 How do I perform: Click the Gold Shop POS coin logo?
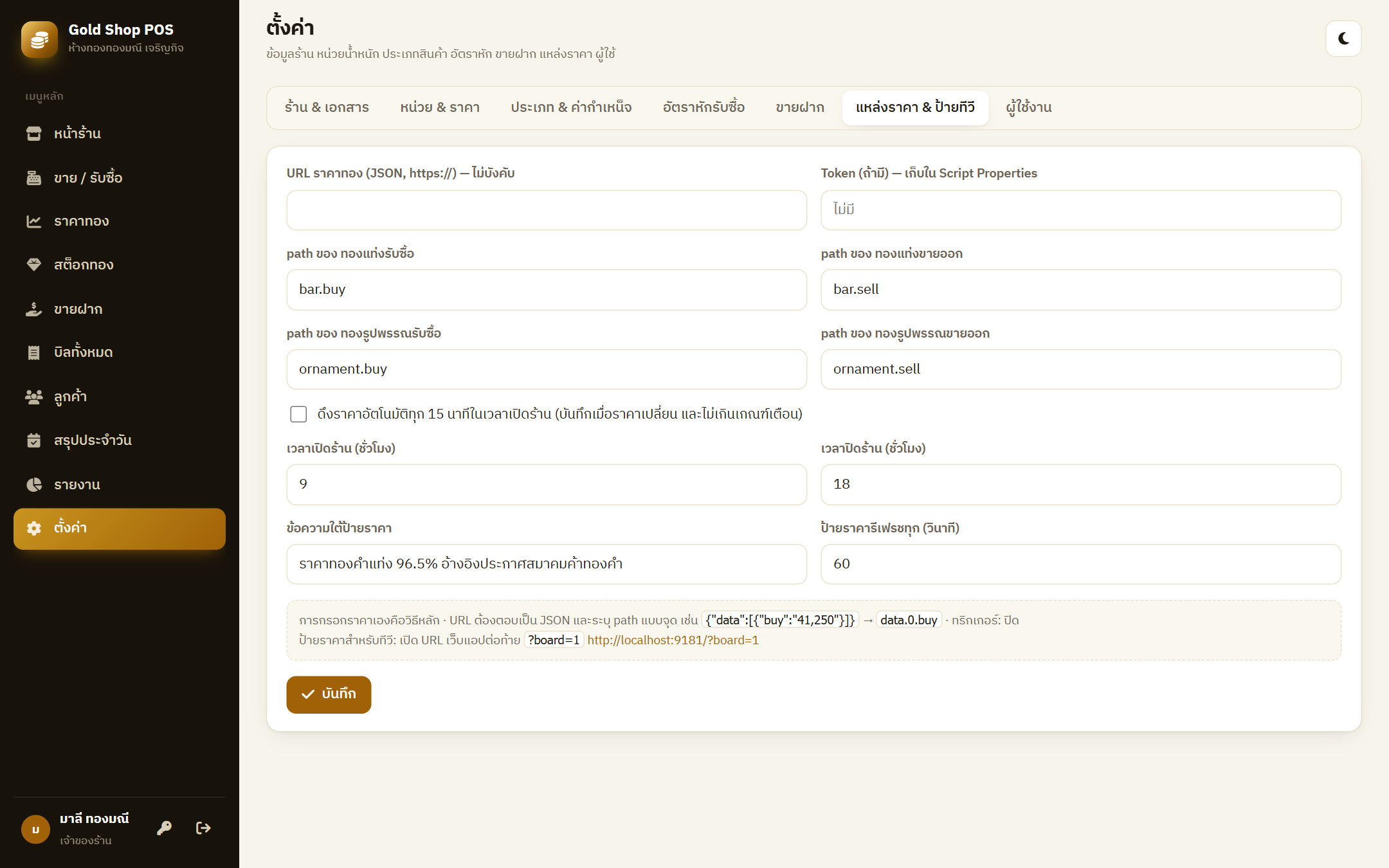[x=39, y=39]
